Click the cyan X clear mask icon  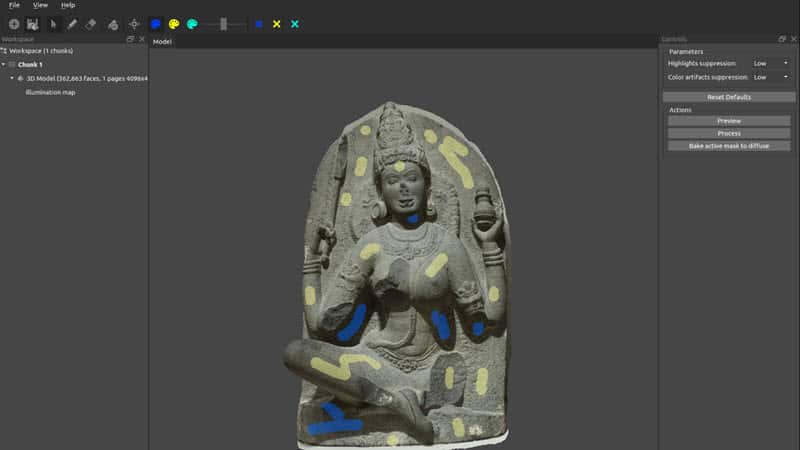tap(295, 24)
